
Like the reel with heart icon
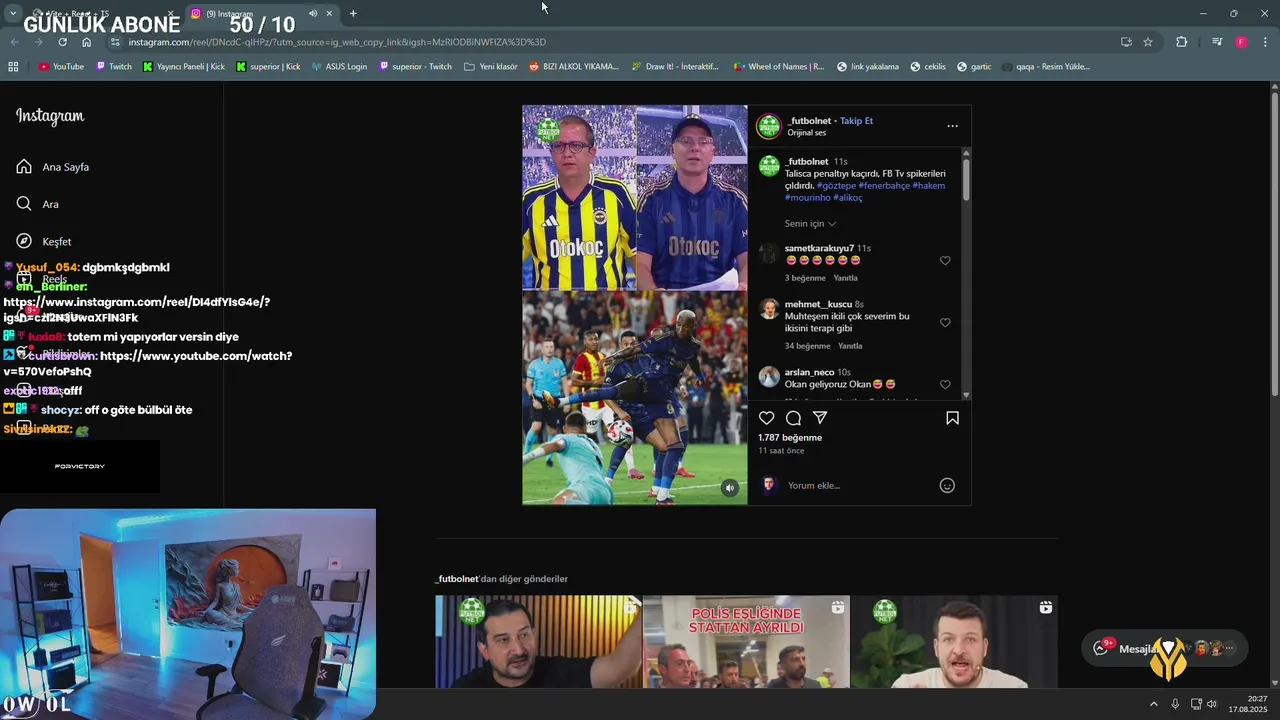point(766,418)
